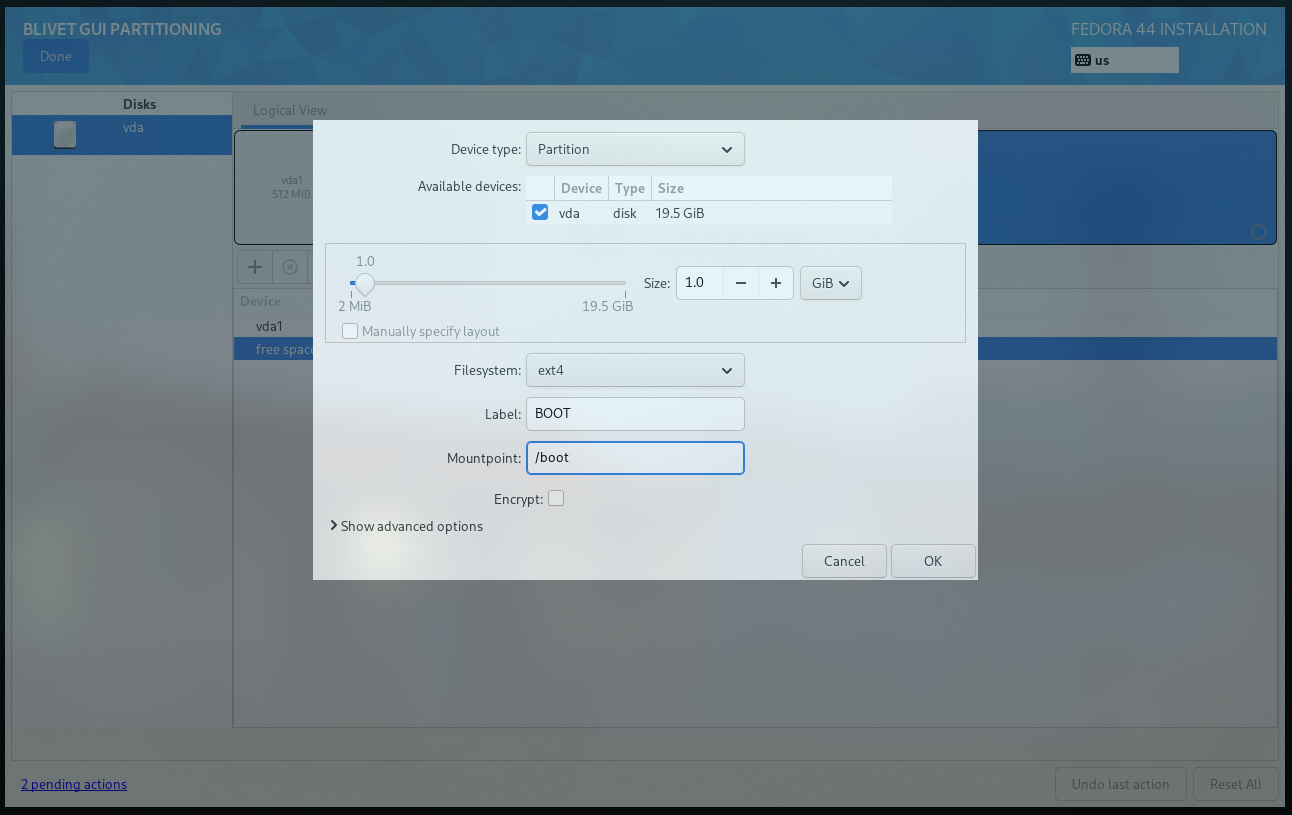
Task: Click the Device header in logical view list
Action: (x=261, y=301)
